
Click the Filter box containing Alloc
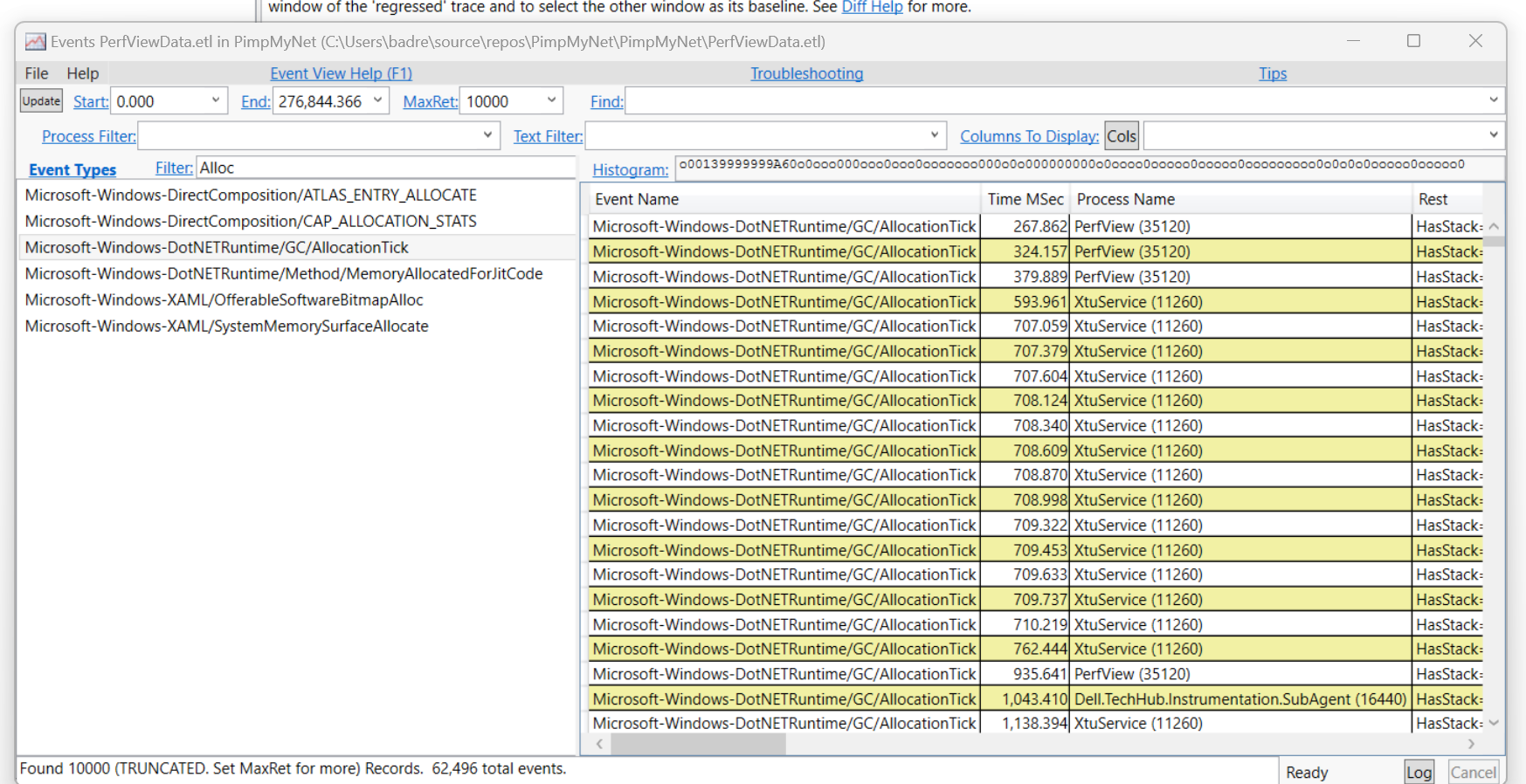click(x=386, y=168)
